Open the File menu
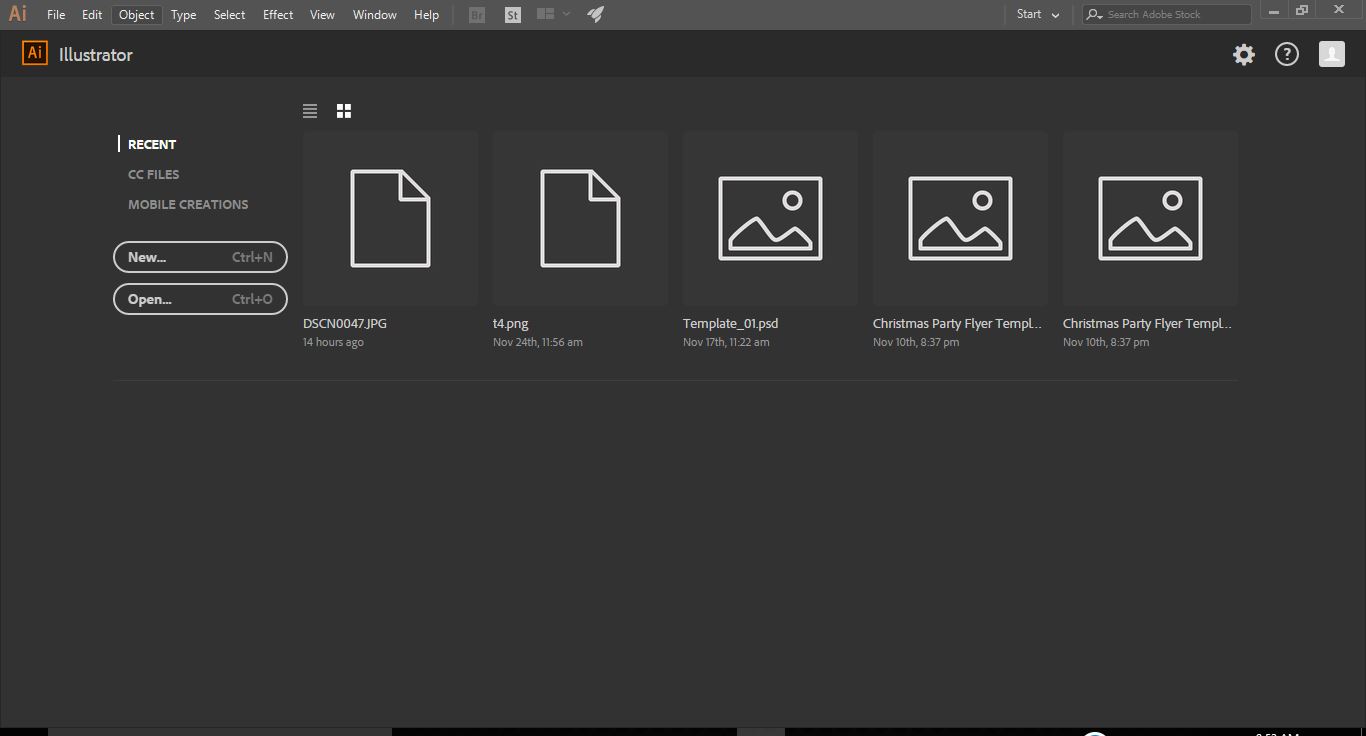Screen dimensions: 1366x736 56,15
